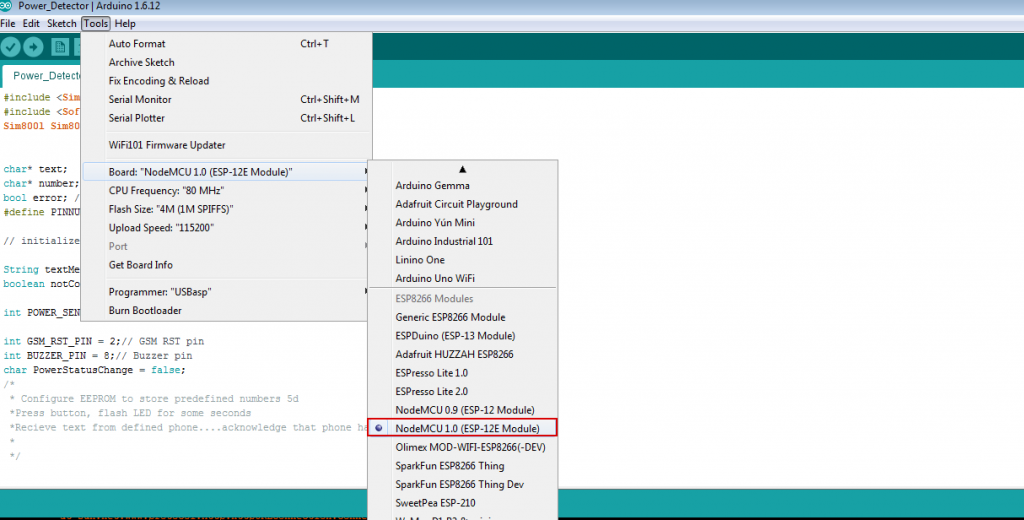Choose Auto Format from Tools menu
The height and width of the screenshot is (520, 1024).
point(137,44)
